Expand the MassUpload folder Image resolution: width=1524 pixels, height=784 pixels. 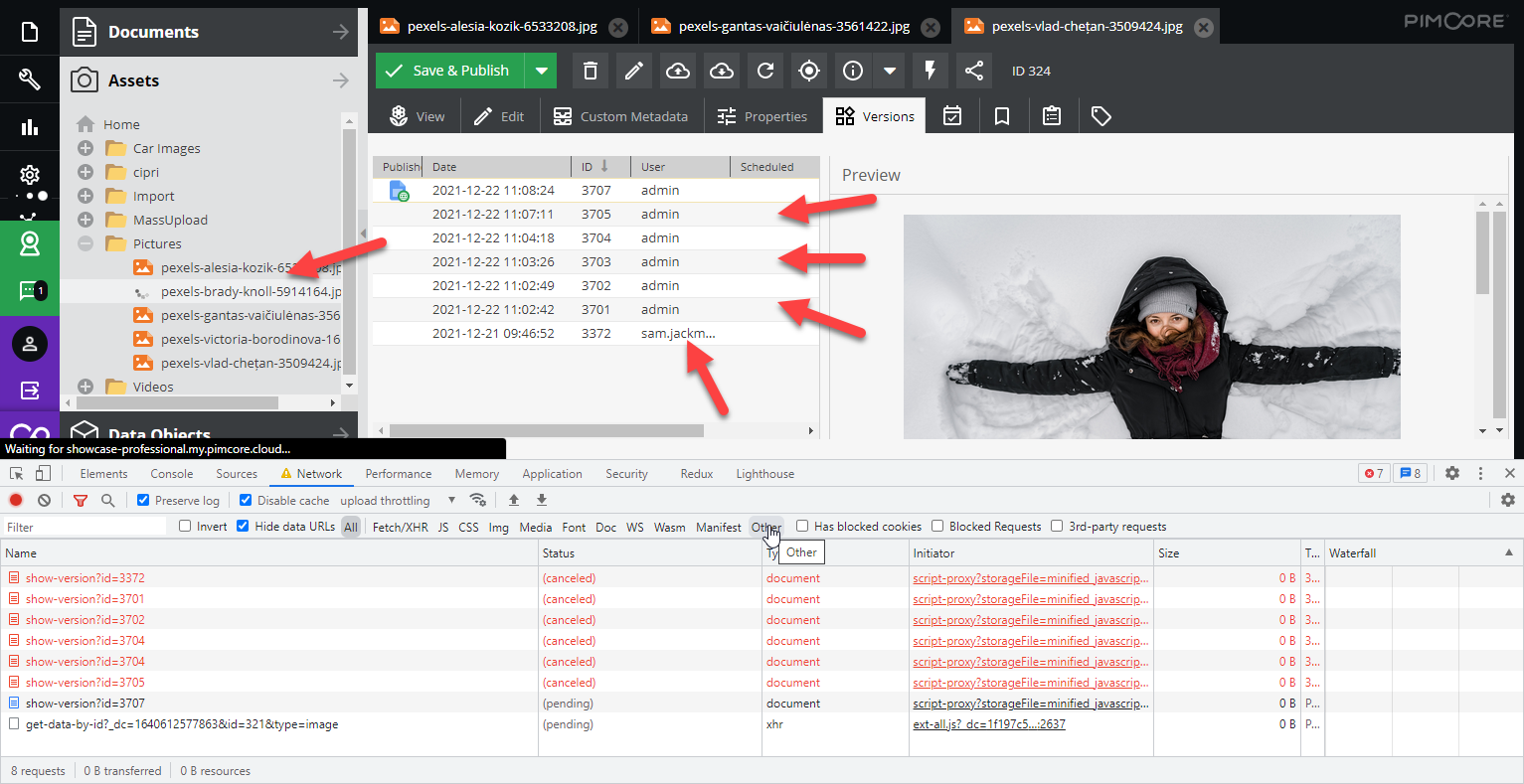[x=85, y=220]
